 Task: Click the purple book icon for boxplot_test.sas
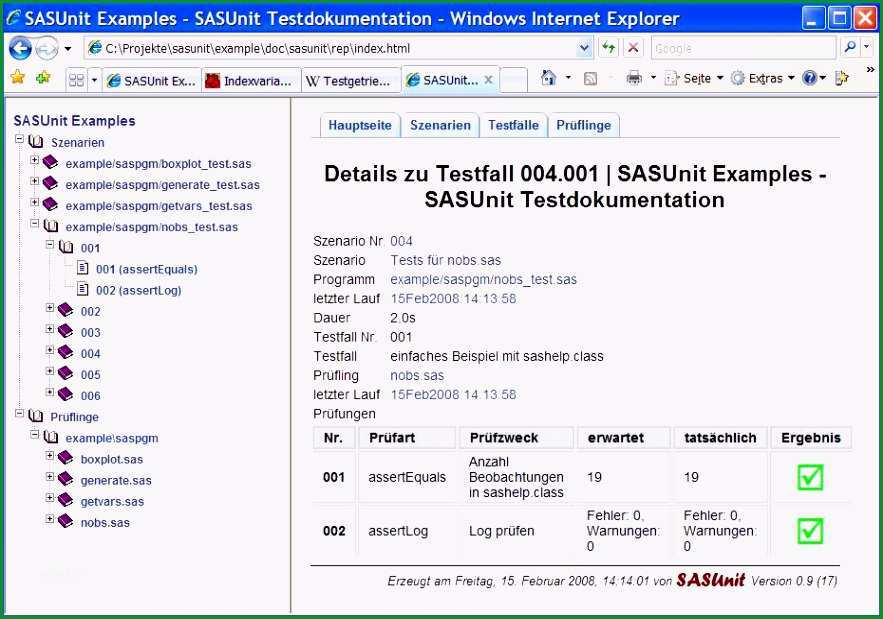point(50,163)
